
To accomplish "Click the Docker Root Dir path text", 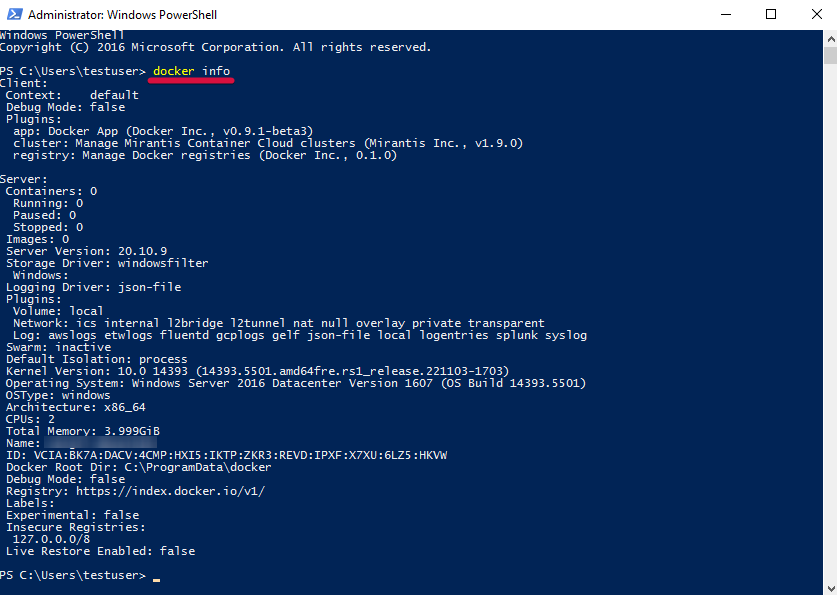I will (x=198, y=467).
